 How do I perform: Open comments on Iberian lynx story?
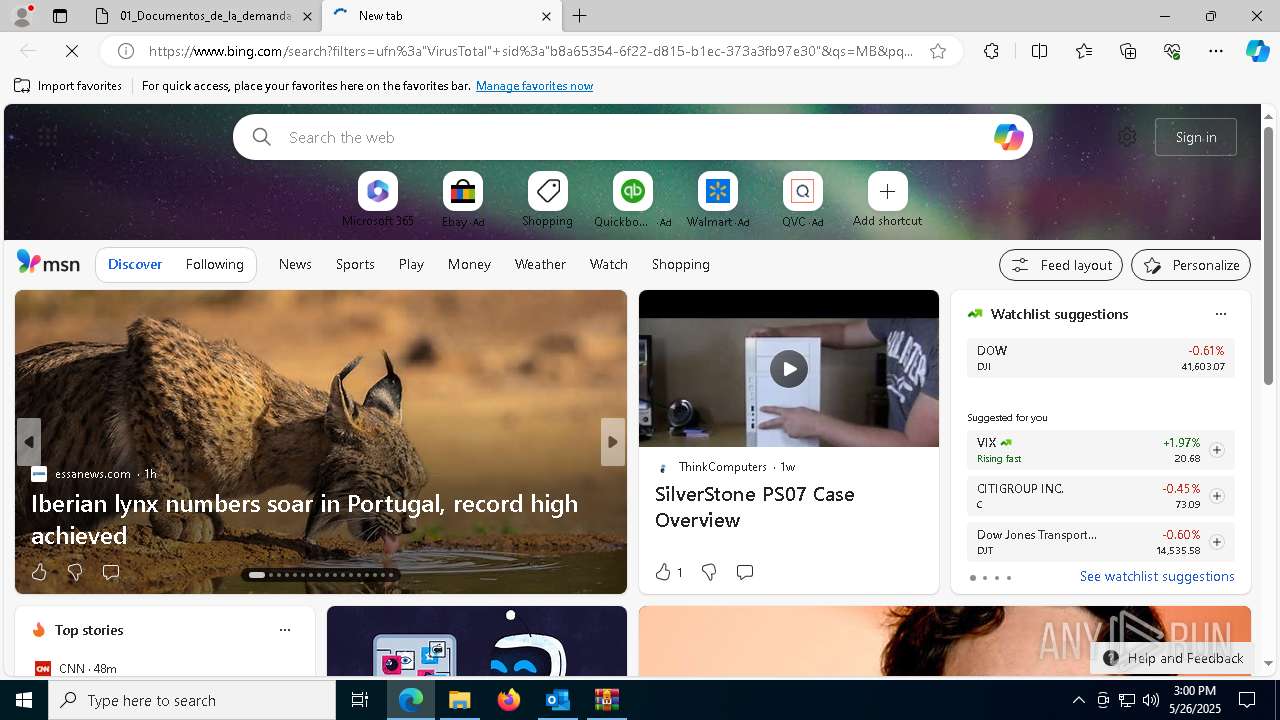click(x=111, y=572)
